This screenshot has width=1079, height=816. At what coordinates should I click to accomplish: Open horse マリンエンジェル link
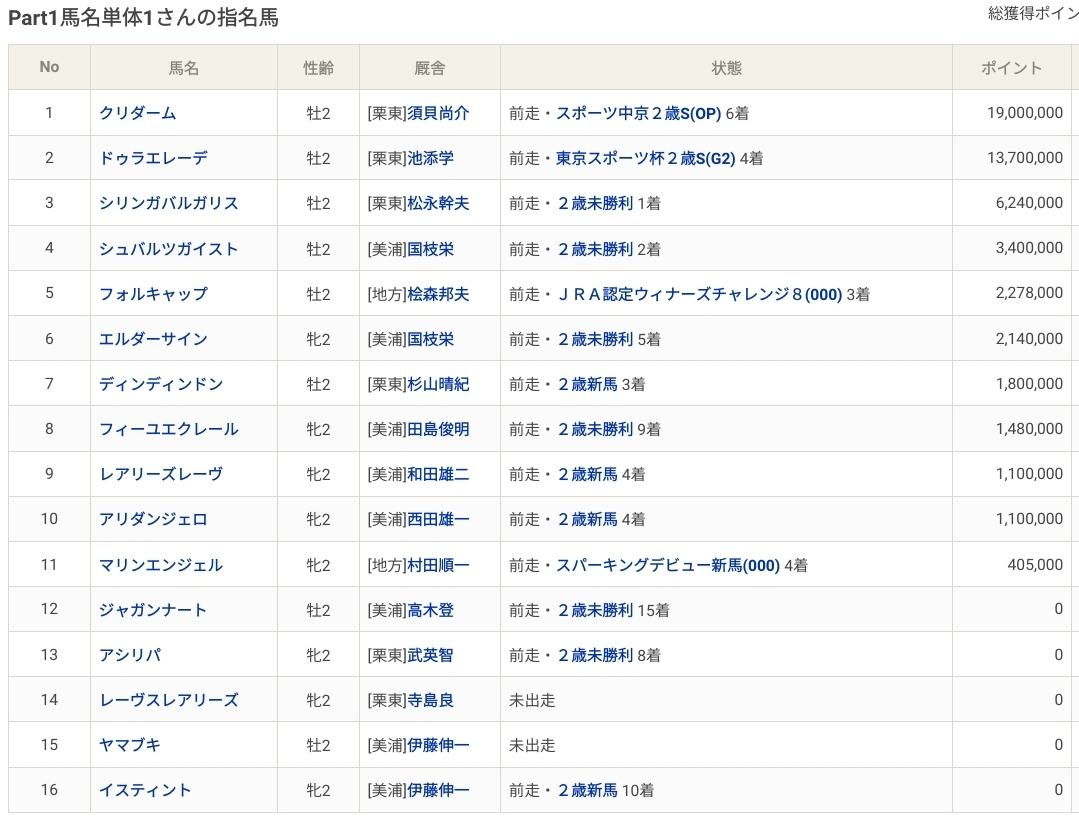(160, 565)
